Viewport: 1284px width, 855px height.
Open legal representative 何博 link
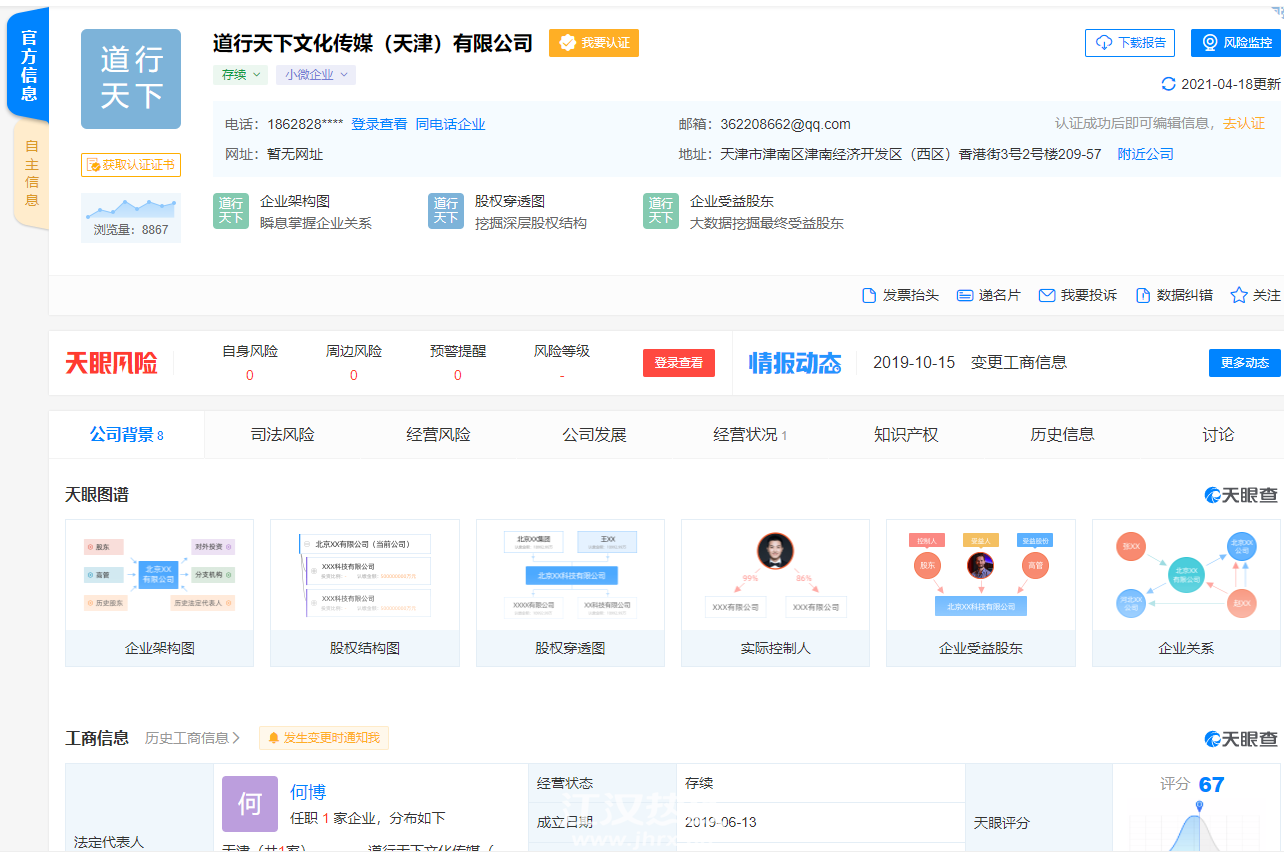coord(308,793)
